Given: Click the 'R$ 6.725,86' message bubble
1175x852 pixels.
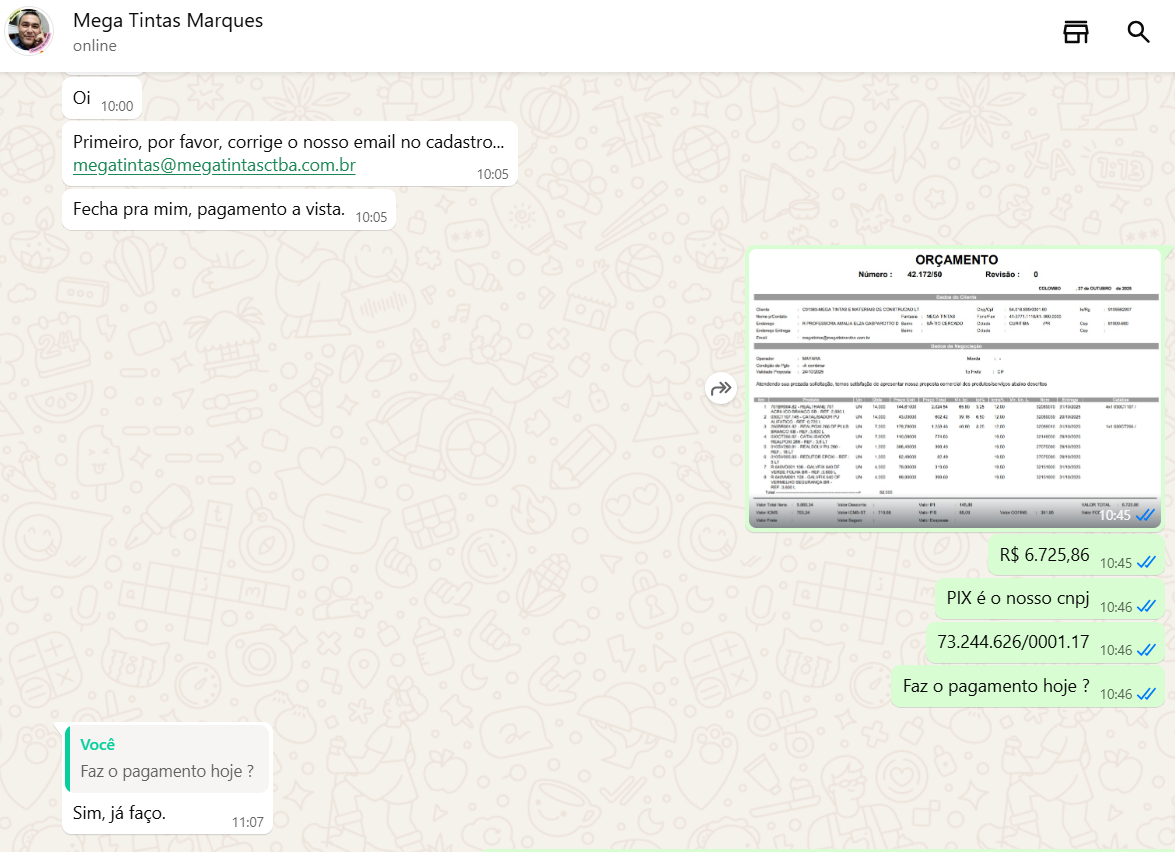Looking at the screenshot, I should 1044,555.
